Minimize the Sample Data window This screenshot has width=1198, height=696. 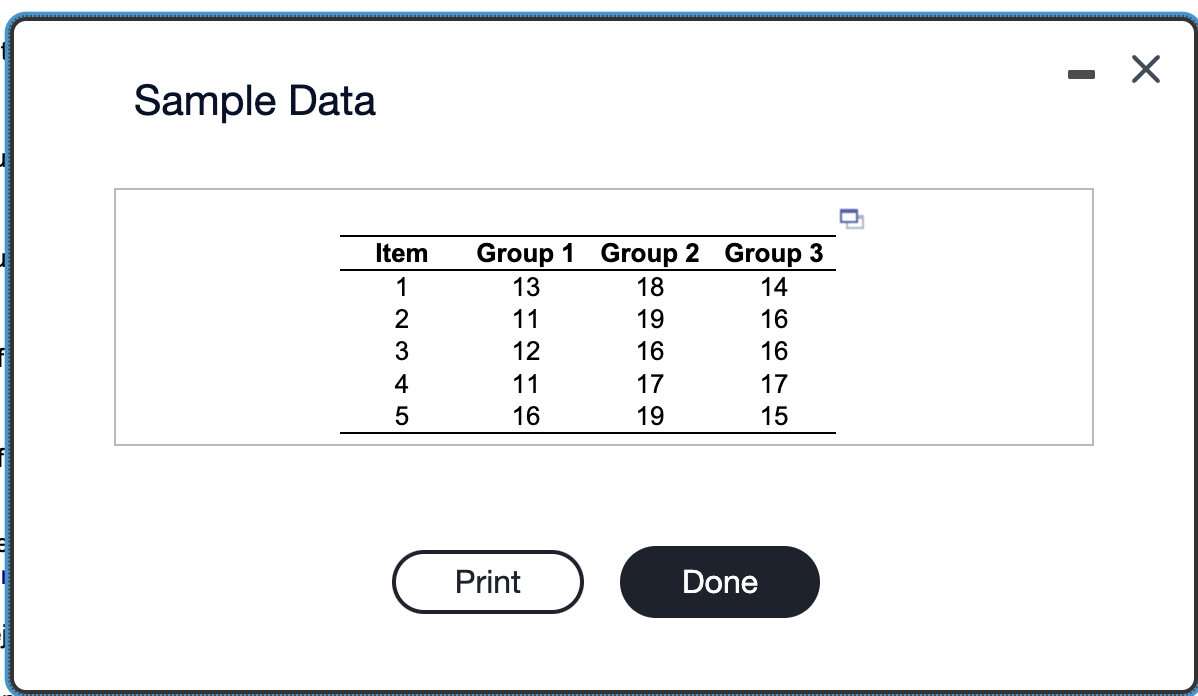click(1081, 73)
